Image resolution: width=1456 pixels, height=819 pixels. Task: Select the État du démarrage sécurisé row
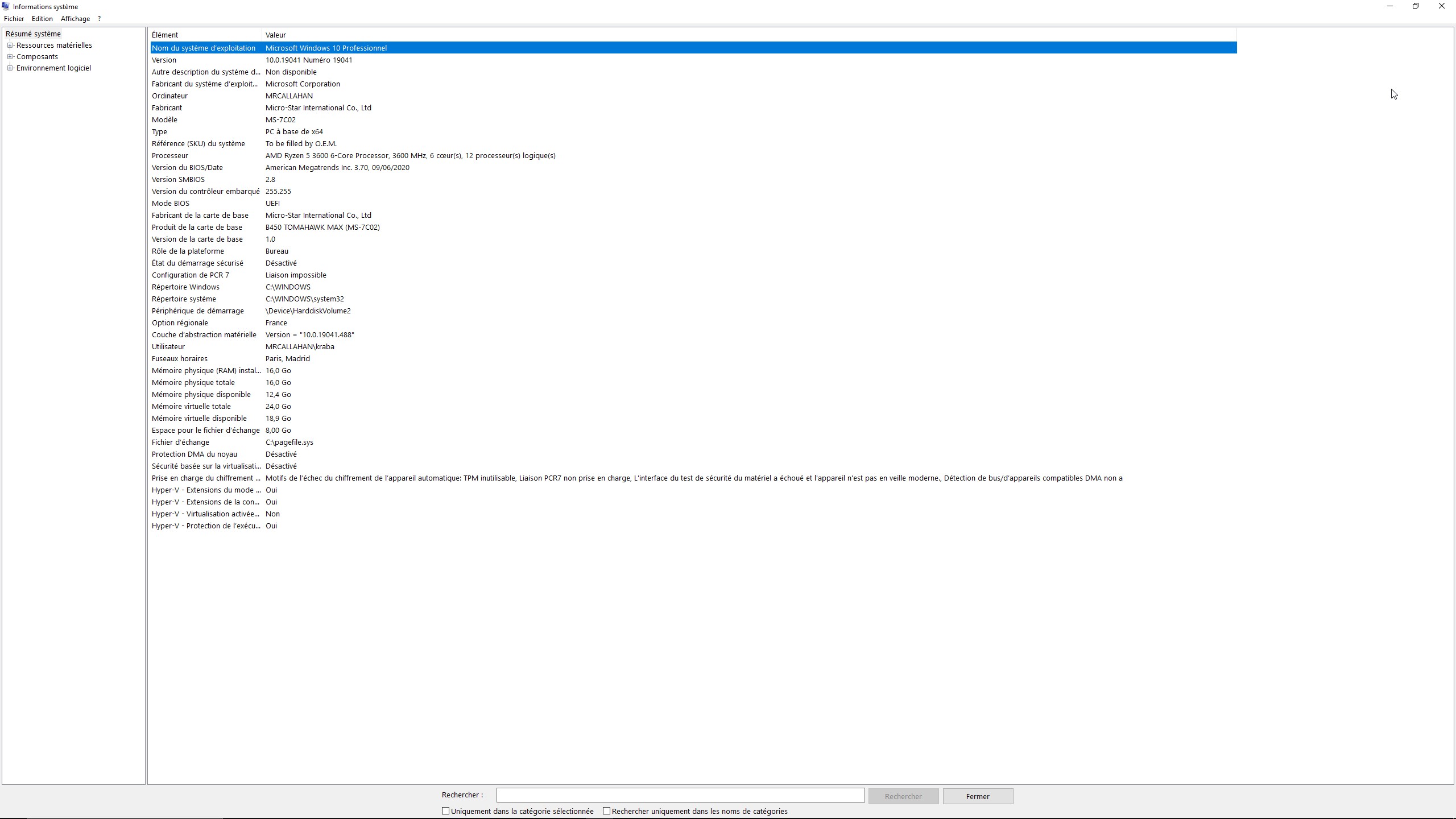tap(693, 263)
